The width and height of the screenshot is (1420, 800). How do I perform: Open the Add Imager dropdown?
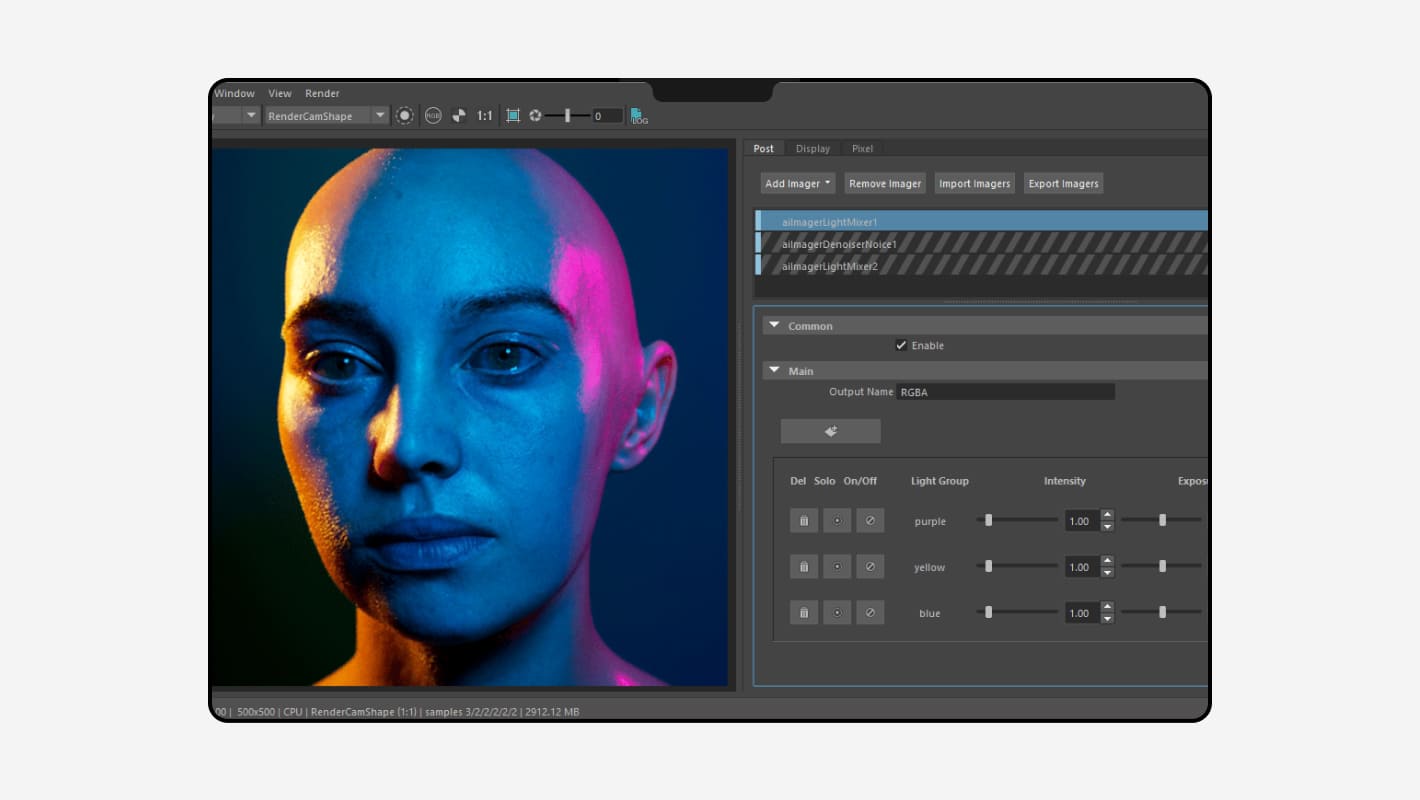[x=798, y=184]
